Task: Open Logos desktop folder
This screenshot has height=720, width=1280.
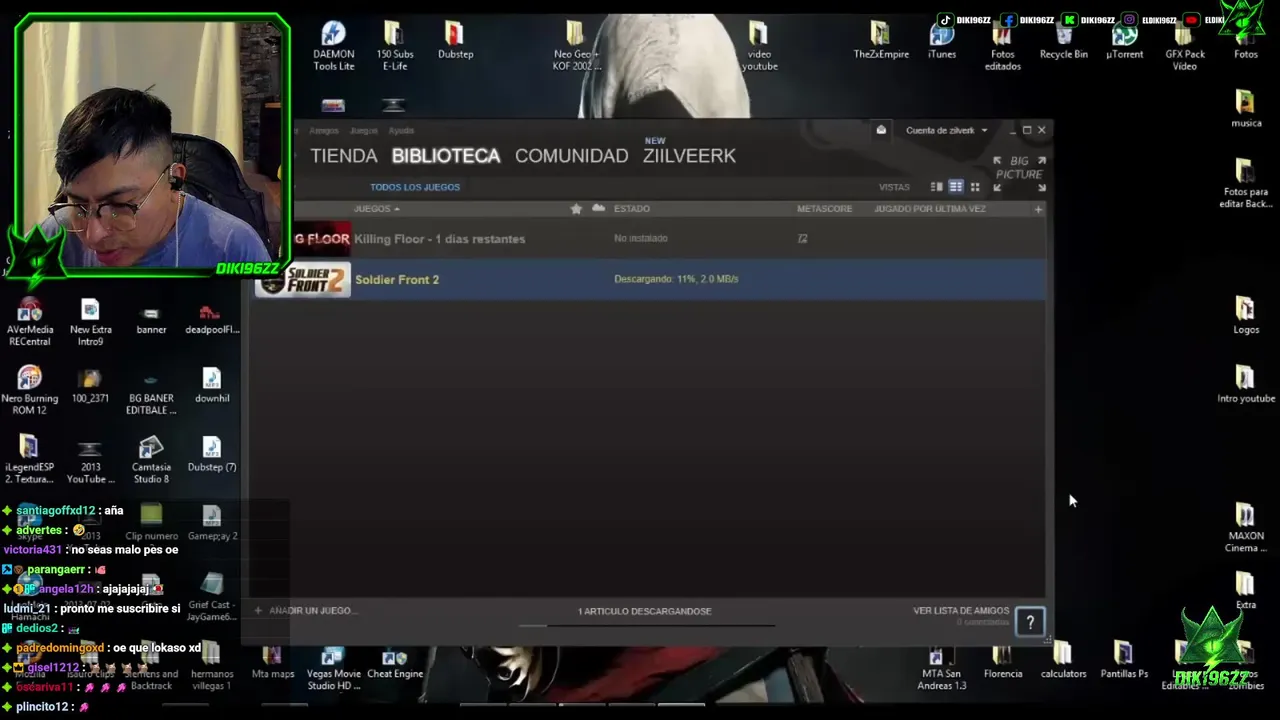Action: 1246,316
